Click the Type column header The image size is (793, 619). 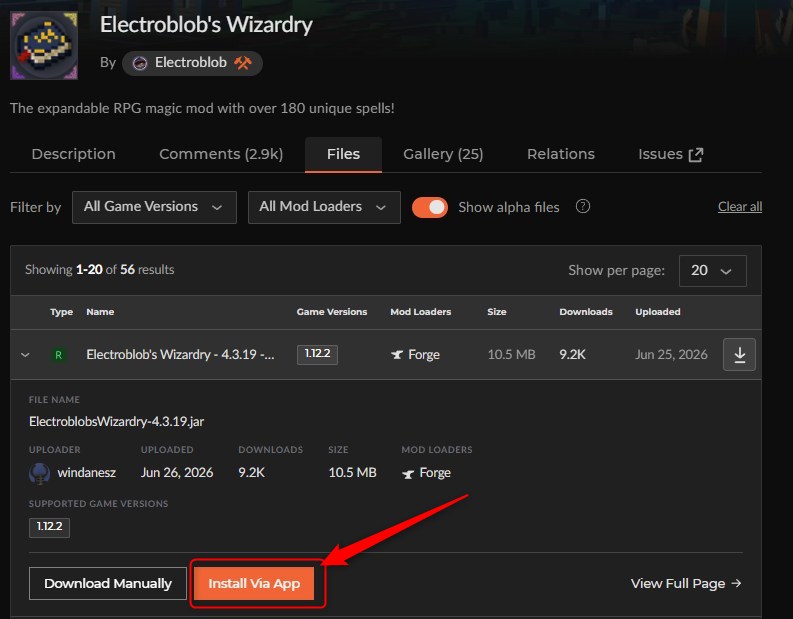pos(61,312)
